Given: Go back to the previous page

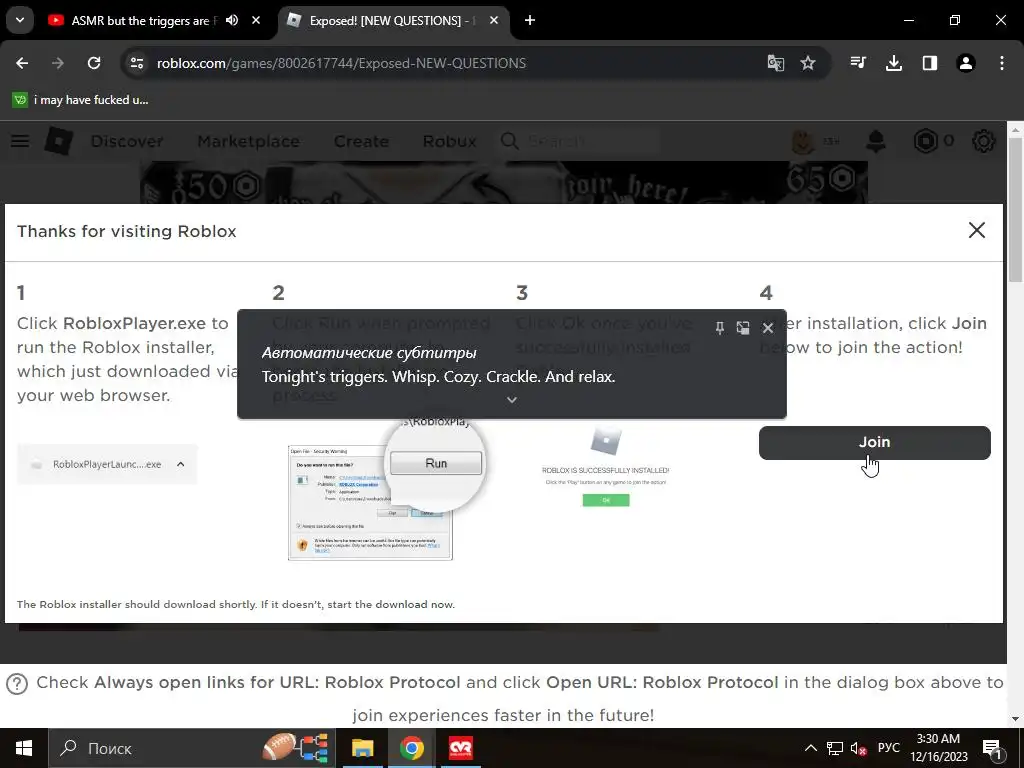Looking at the screenshot, I should (x=22, y=63).
